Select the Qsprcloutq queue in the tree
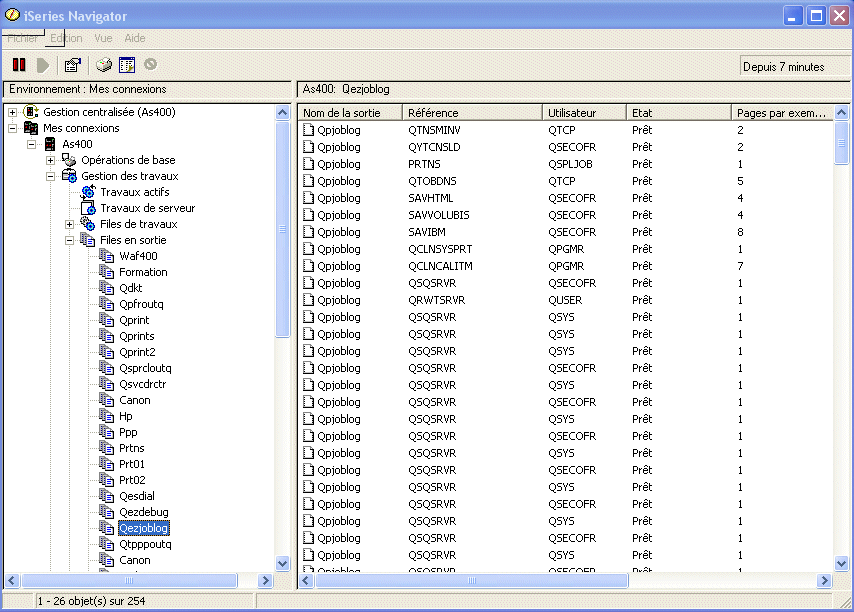The height and width of the screenshot is (612, 854). [145, 368]
